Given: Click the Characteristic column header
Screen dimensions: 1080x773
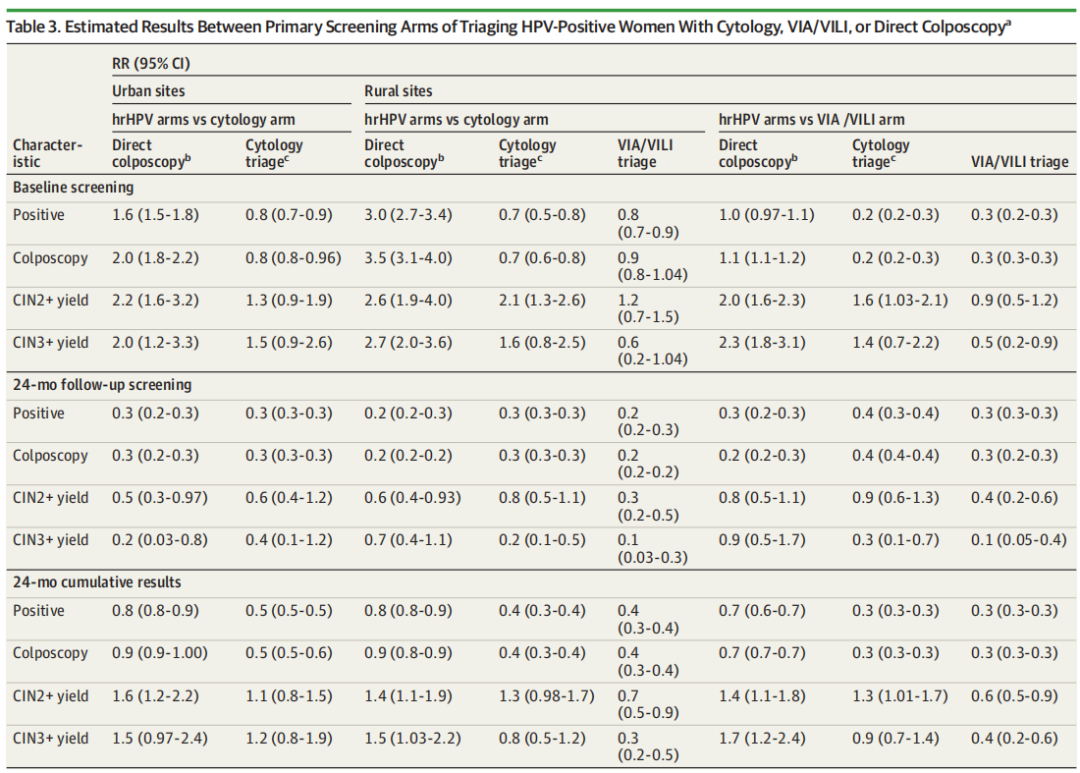Looking at the screenshot, I should (47, 153).
